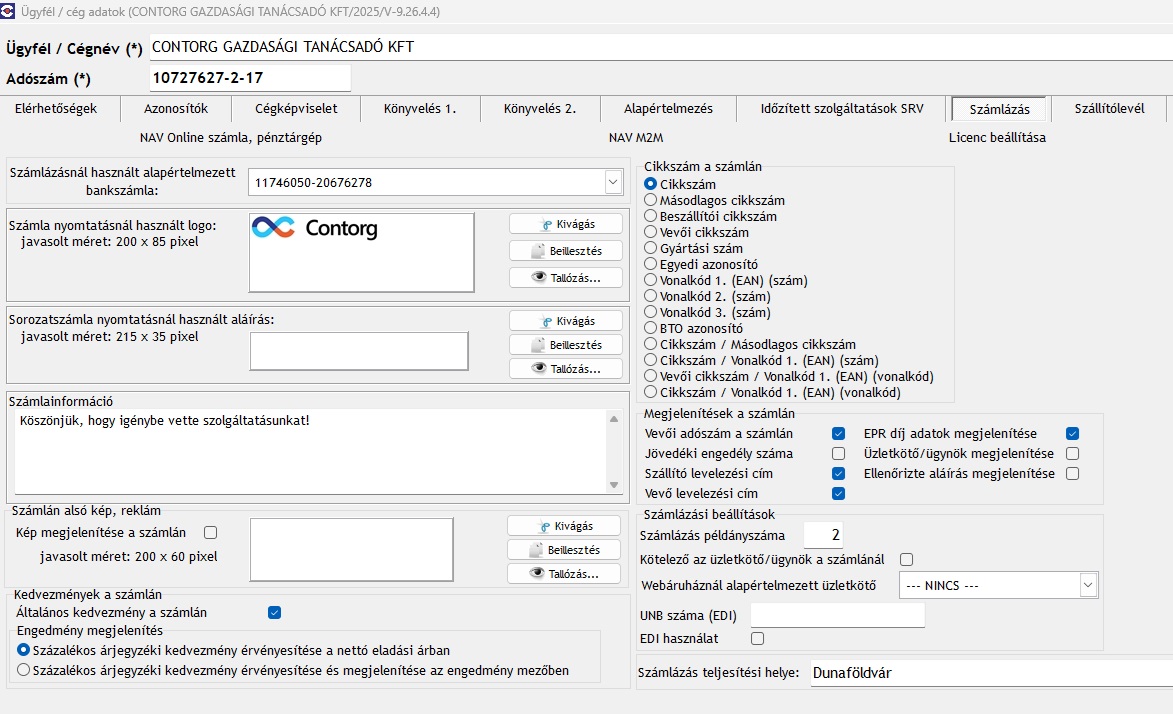
Task: Click scroll up arrow in Számlainformáció
Action: coord(614,419)
